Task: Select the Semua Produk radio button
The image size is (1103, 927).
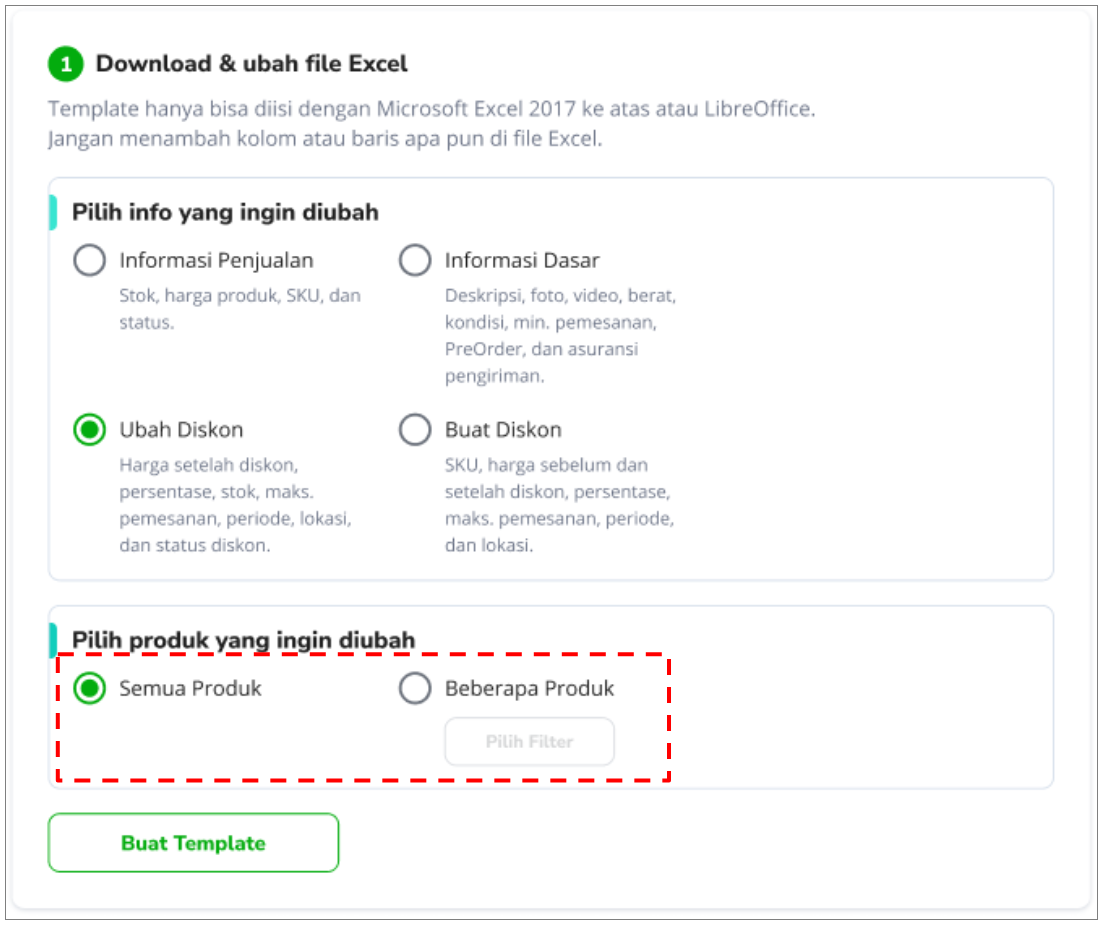Action: (89, 688)
